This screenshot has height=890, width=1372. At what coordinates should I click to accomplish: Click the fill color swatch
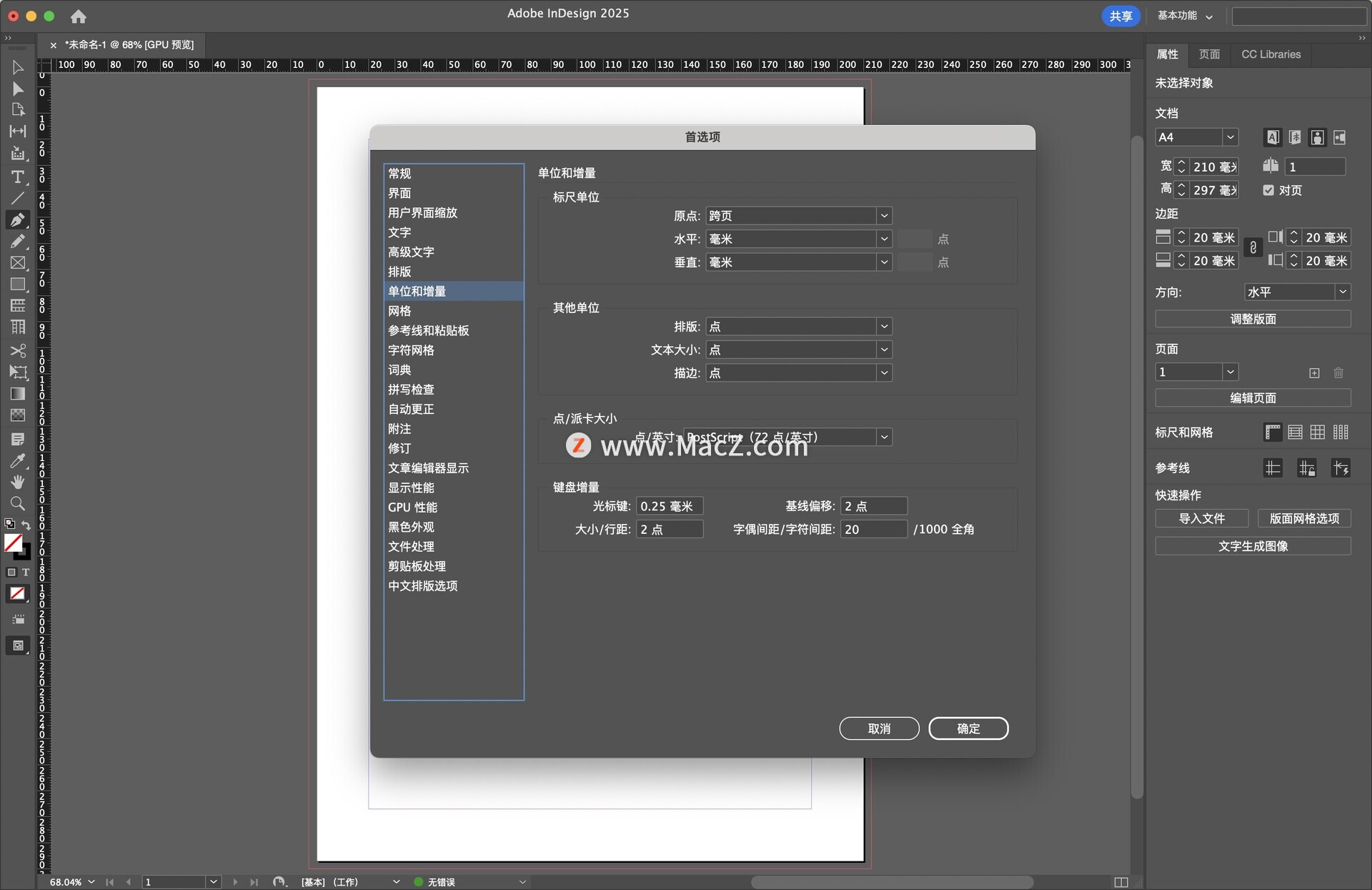pos(12,543)
